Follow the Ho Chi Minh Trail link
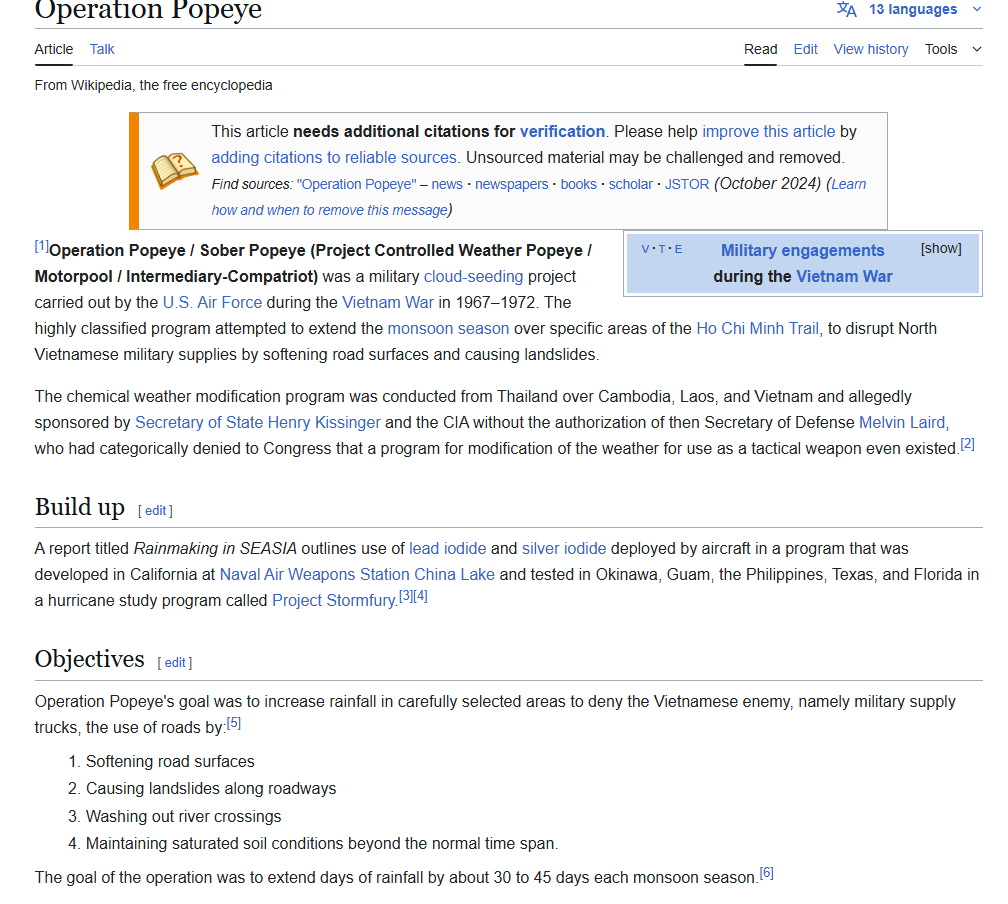The height and width of the screenshot is (904, 1008). (x=757, y=329)
